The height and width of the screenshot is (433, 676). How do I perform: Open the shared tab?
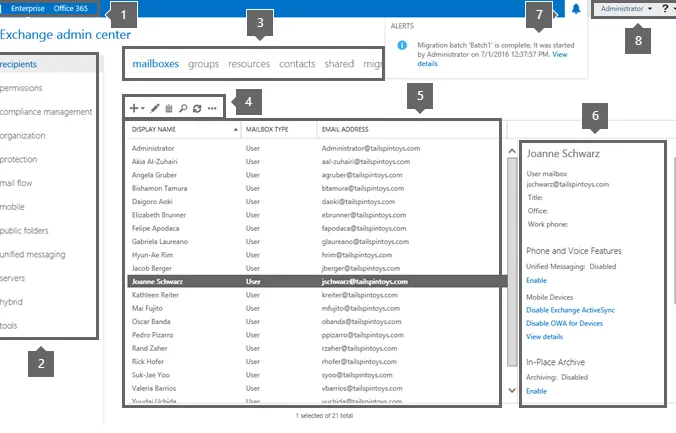point(339,64)
